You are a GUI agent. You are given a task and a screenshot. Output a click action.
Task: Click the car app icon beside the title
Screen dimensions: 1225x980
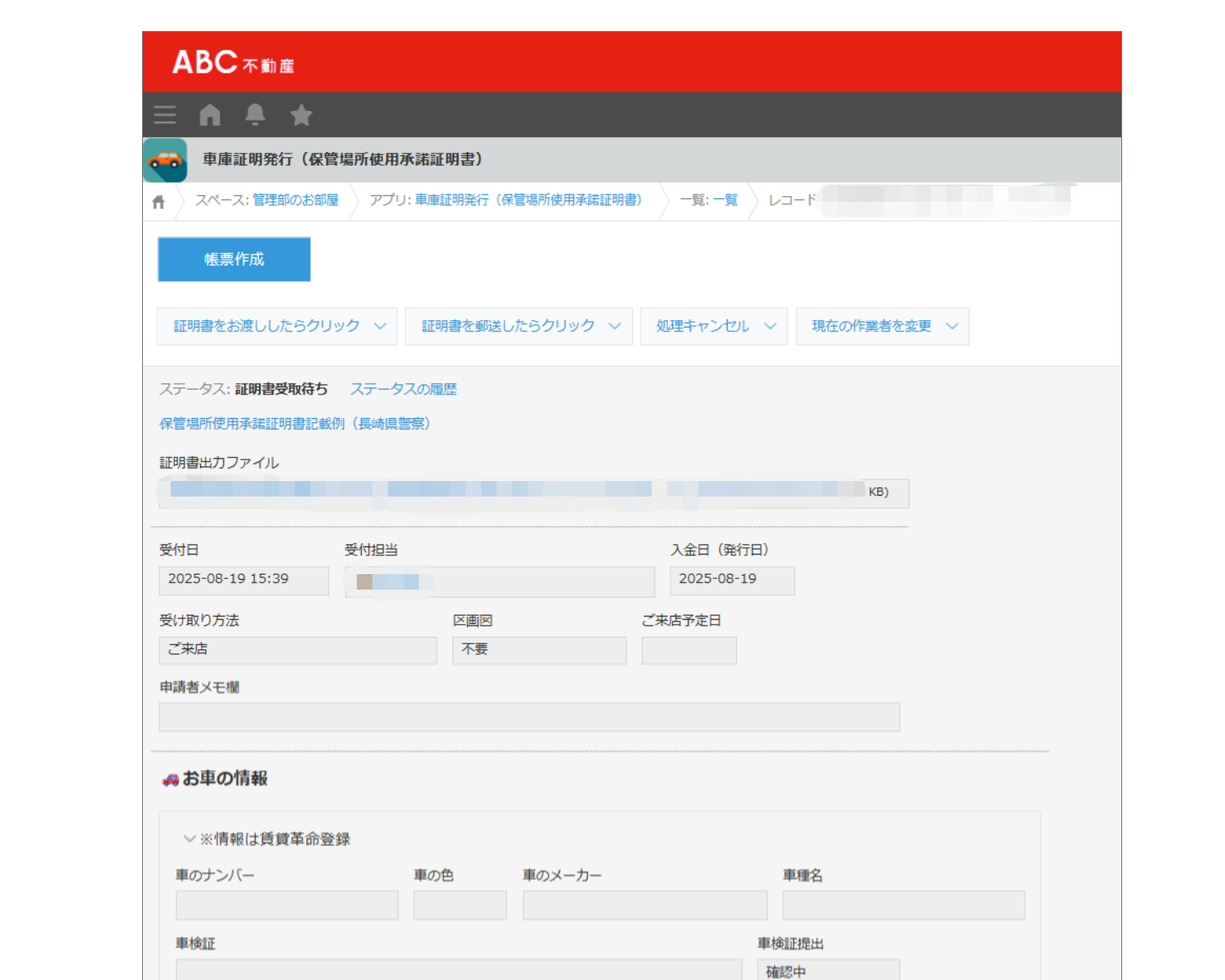166,160
